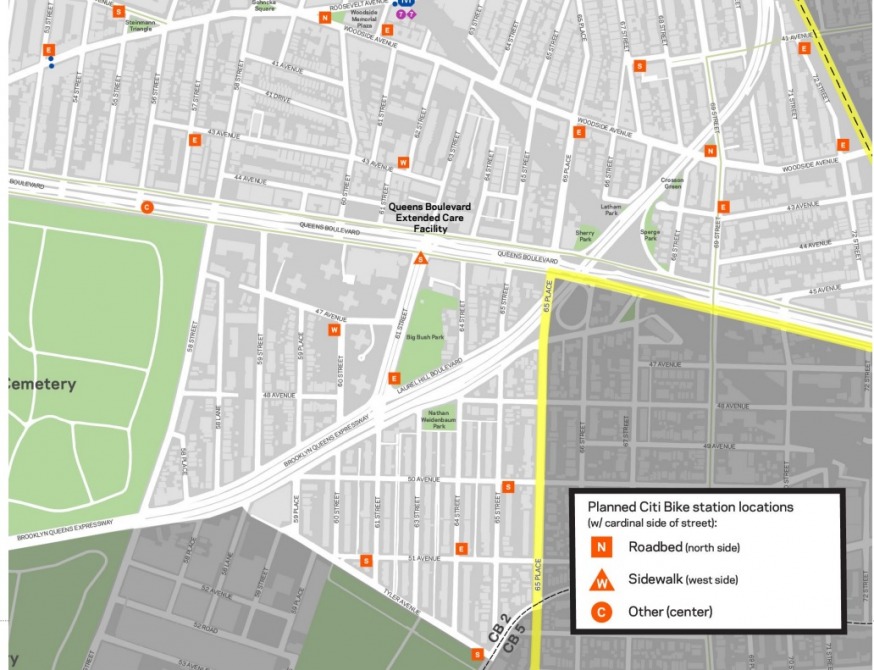Click the Other C circle icon in legend

pos(601,612)
